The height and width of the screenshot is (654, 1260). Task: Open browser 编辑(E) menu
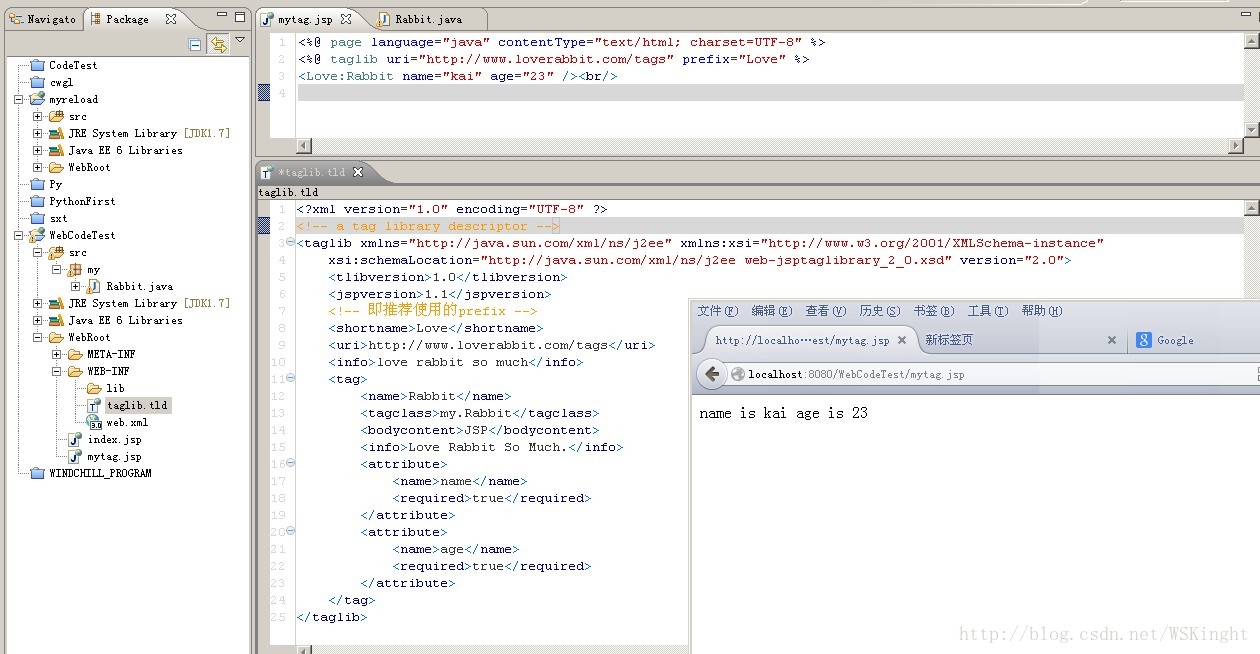point(772,311)
